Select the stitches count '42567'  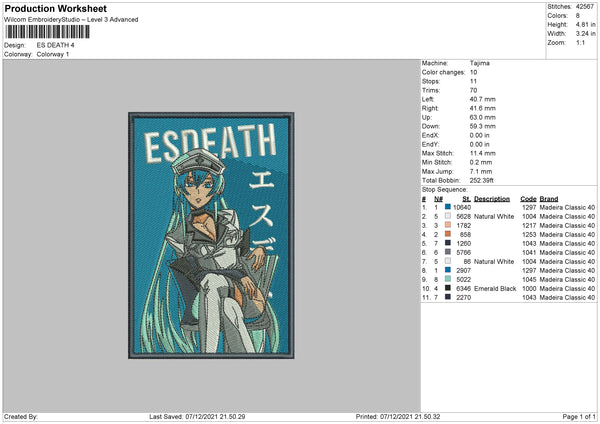click(x=585, y=7)
